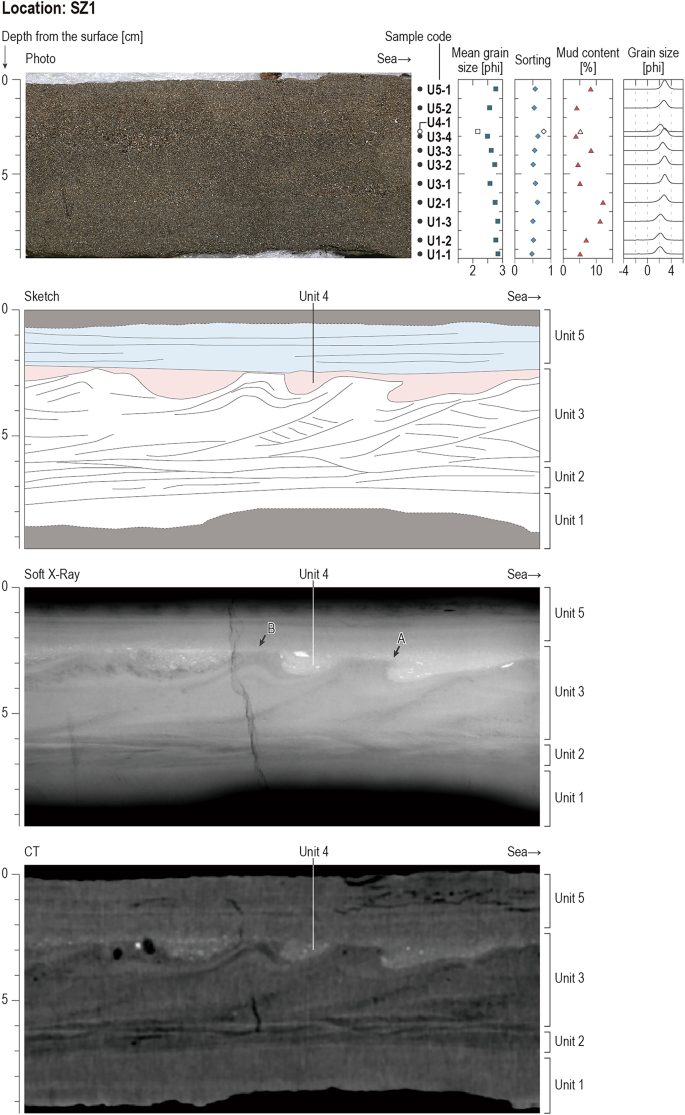Viewport: 685px width, 1115px height.
Task: Select the 'Grain size [phi]' column header
Action: [653, 60]
